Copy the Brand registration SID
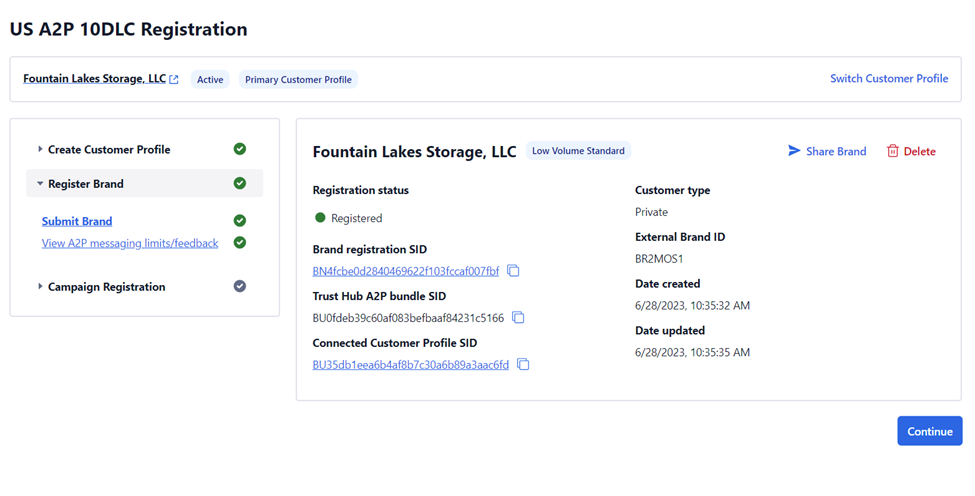 pyautogui.click(x=513, y=270)
